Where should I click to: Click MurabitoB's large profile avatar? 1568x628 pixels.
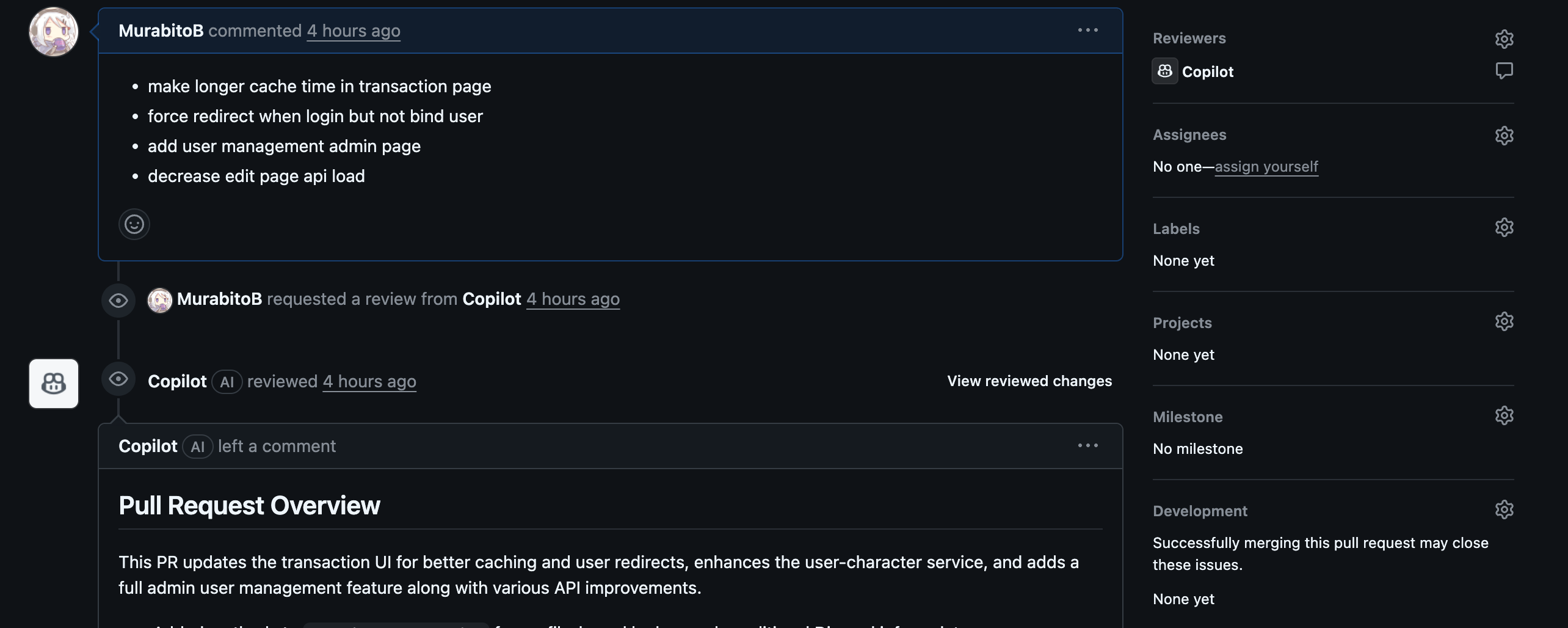(x=54, y=32)
